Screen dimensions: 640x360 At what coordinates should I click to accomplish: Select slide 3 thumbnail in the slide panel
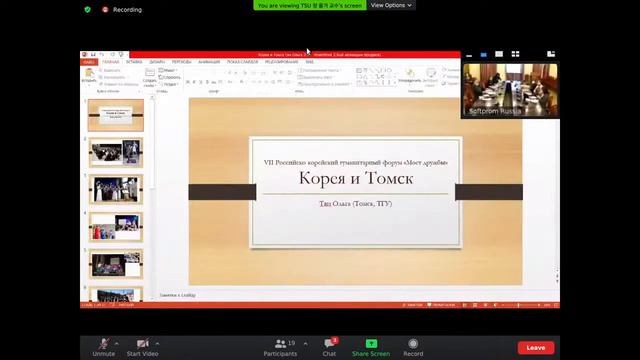116,189
